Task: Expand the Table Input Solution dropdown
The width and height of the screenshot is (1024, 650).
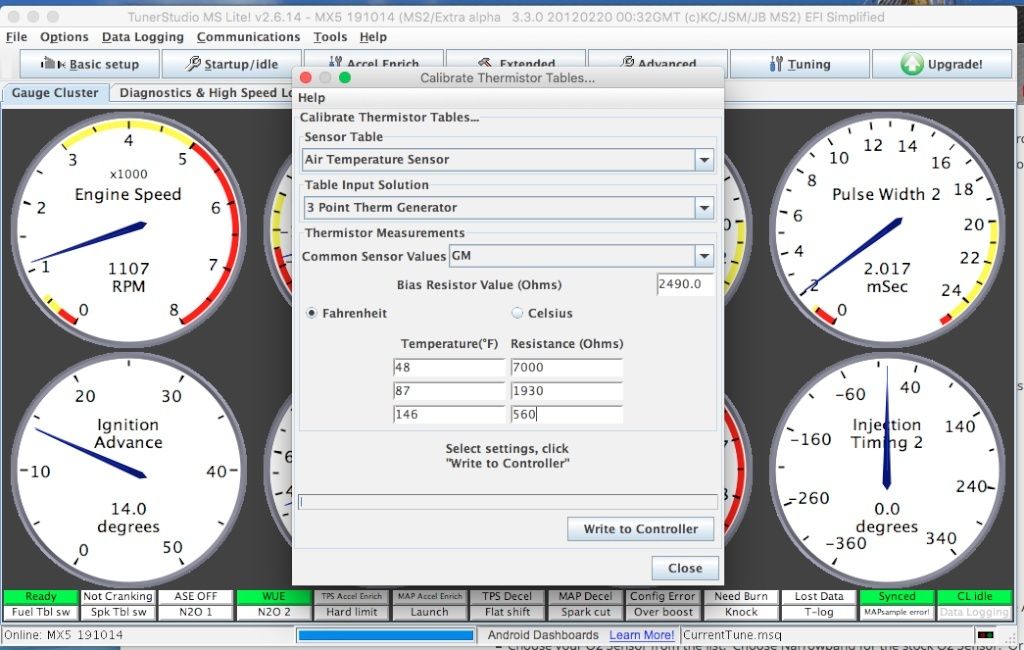Action: [x=704, y=208]
